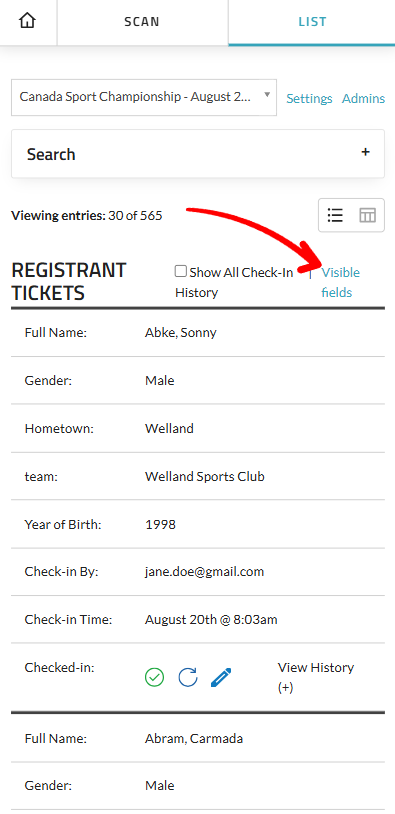Viewport: 395px width, 814px height.
Task: Expand View History for Sonny Abke
Action: pos(316,677)
